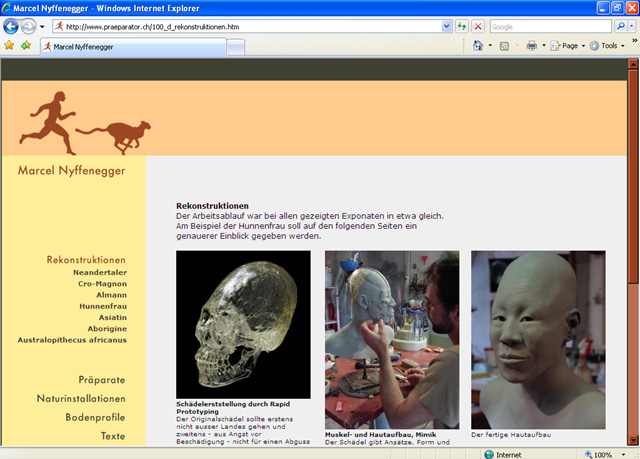Image resolution: width=640 pixels, height=459 pixels.
Task: Click the Print toolbar icon
Action: 532,46
